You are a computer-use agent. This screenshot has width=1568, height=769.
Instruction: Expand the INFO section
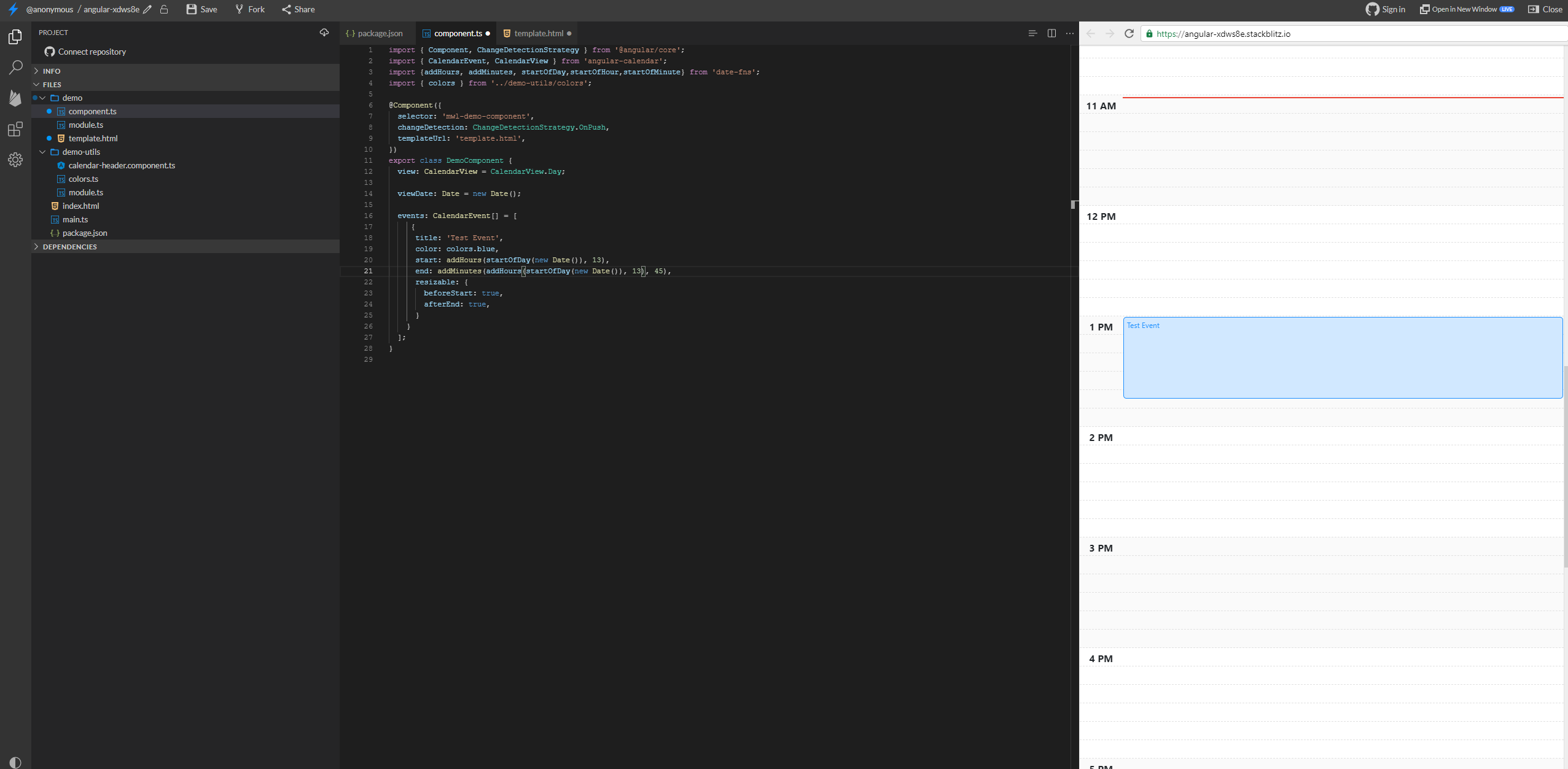[x=51, y=71]
